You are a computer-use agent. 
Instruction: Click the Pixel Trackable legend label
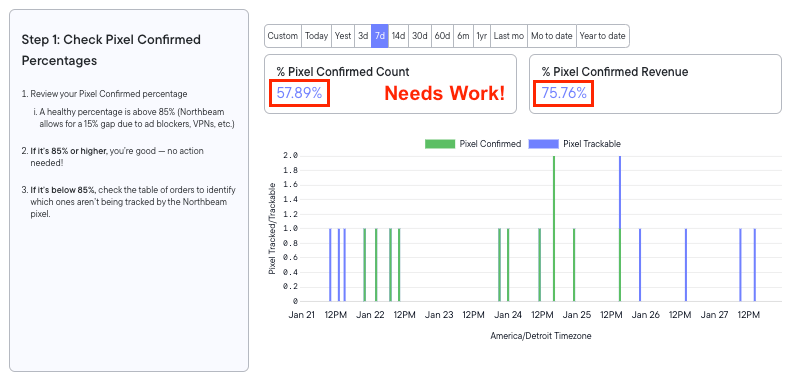[x=592, y=144]
